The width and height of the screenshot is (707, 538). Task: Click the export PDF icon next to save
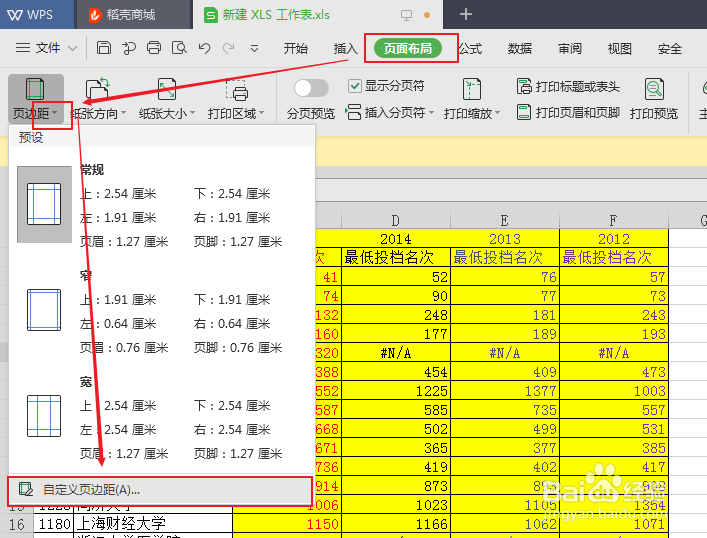click(129, 47)
